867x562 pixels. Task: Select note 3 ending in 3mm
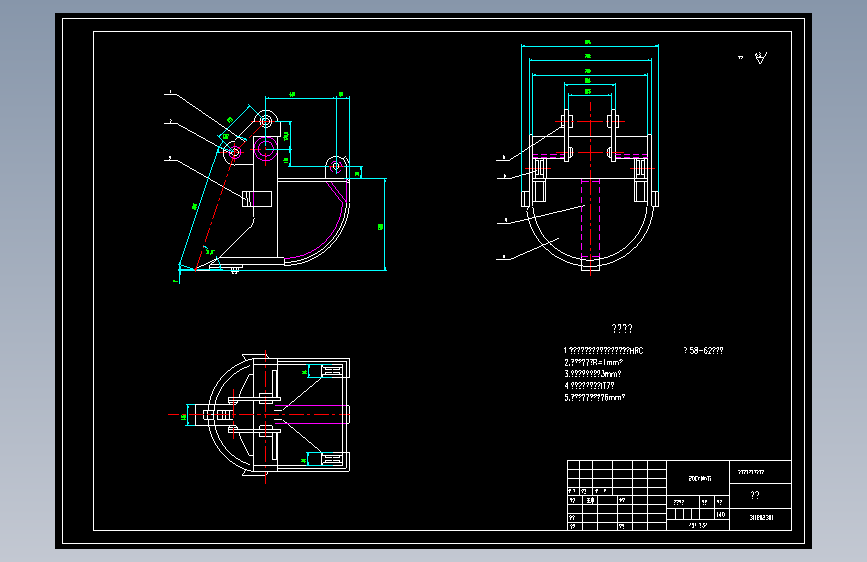point(593,374)
